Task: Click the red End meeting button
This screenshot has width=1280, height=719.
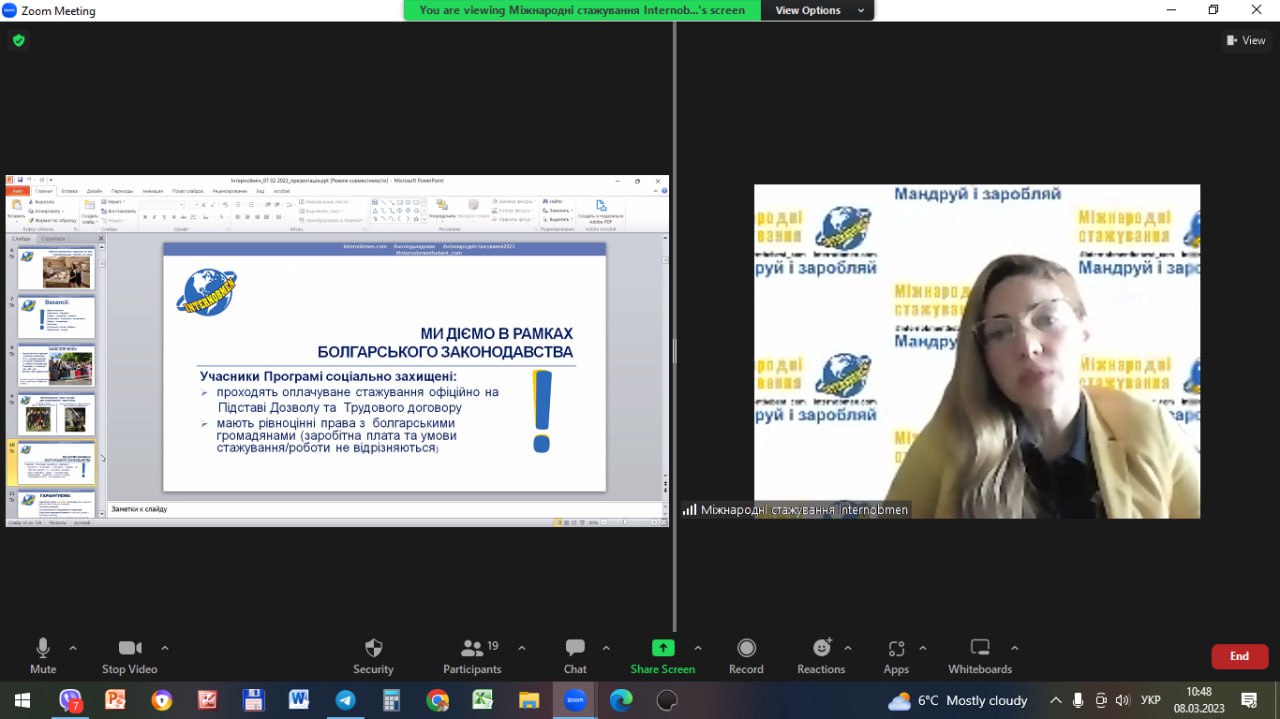Action: point(1239,656)
